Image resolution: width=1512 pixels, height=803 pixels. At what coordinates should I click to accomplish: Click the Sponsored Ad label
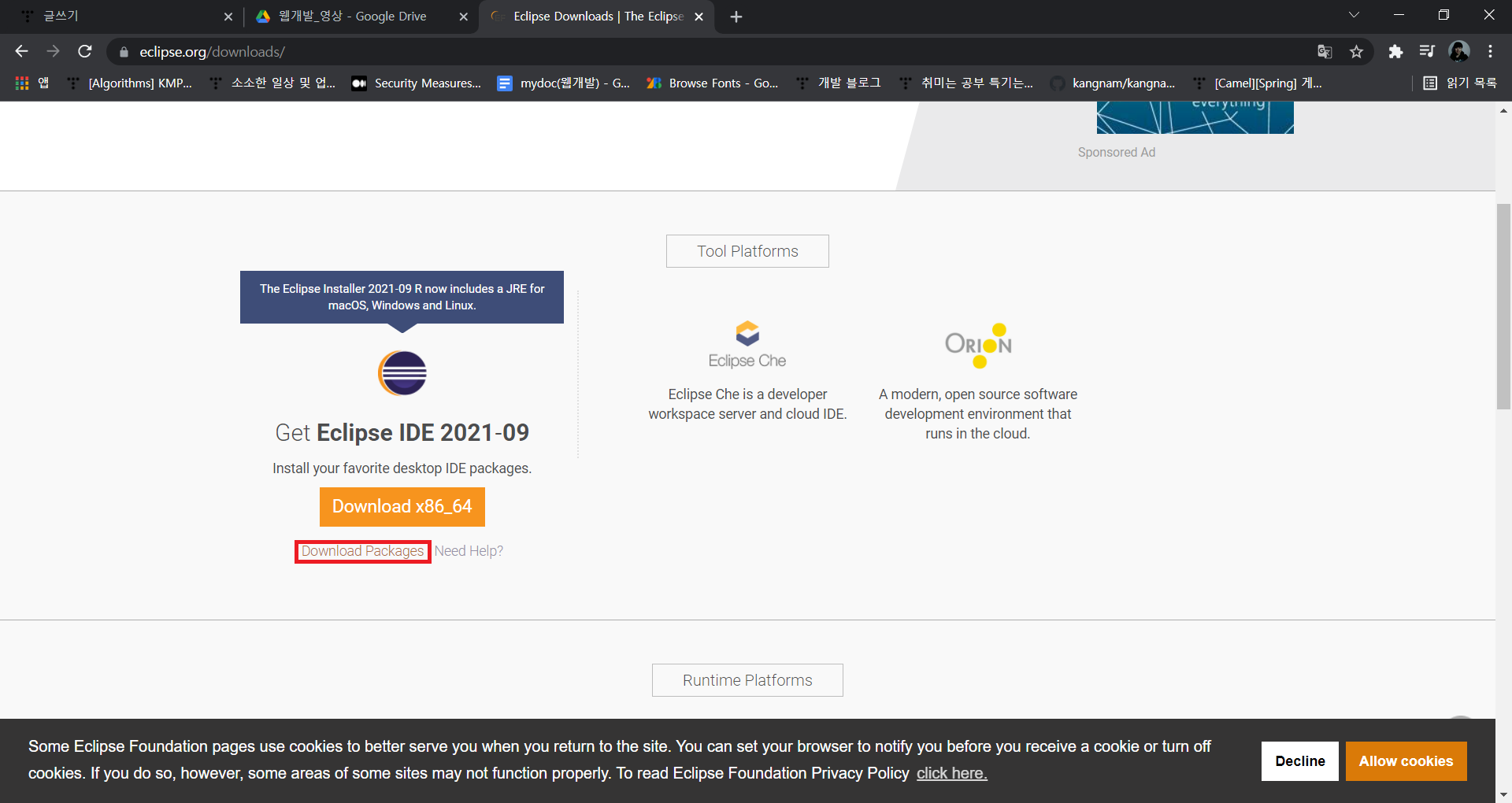pos(1117,152)
